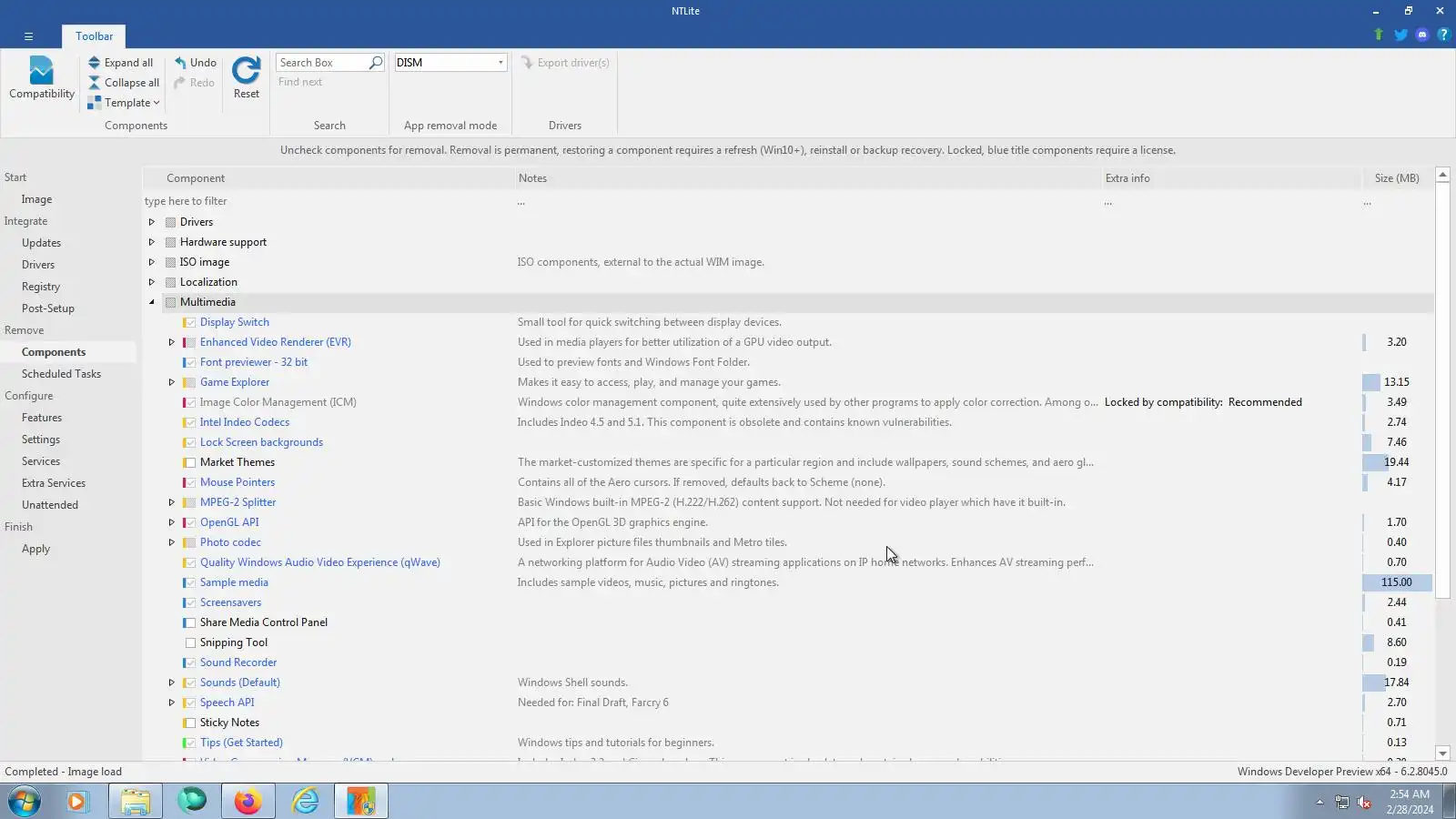Toggle the Drivers component checkbox
Viewport: 1456px width, 819px height.
click(170, 222)
